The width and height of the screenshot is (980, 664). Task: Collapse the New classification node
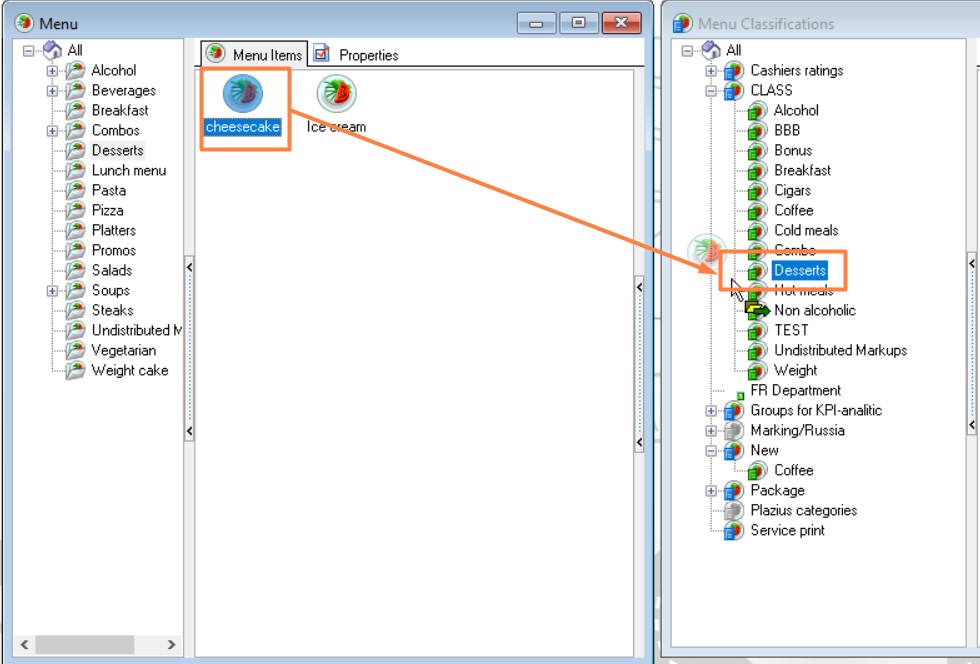coord(711,451)
